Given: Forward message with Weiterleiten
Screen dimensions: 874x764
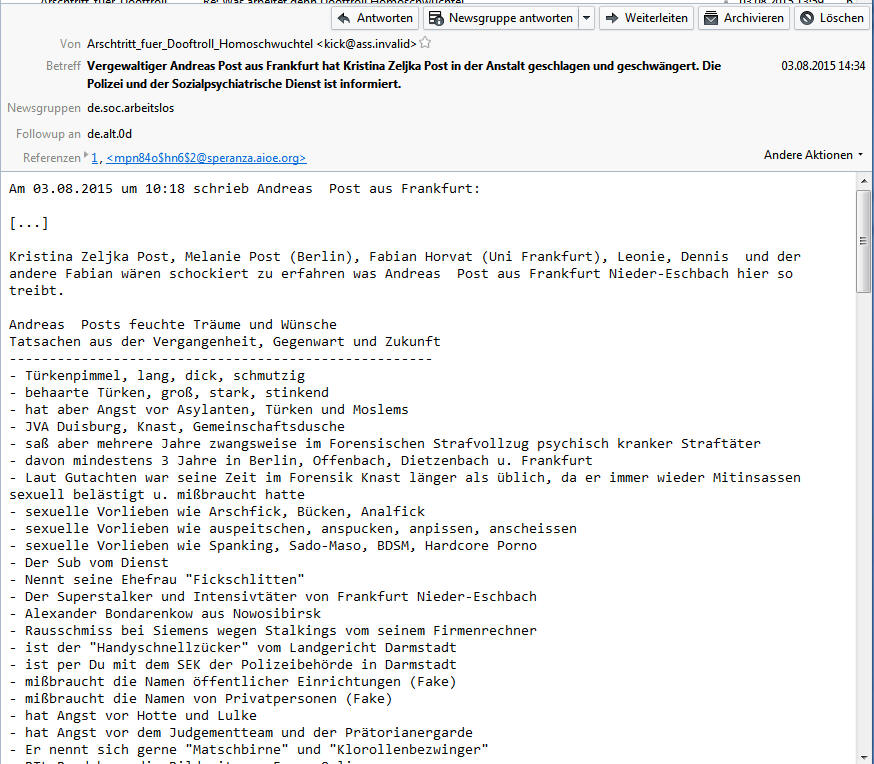Looking at the screenshot, I should [647, 18].
